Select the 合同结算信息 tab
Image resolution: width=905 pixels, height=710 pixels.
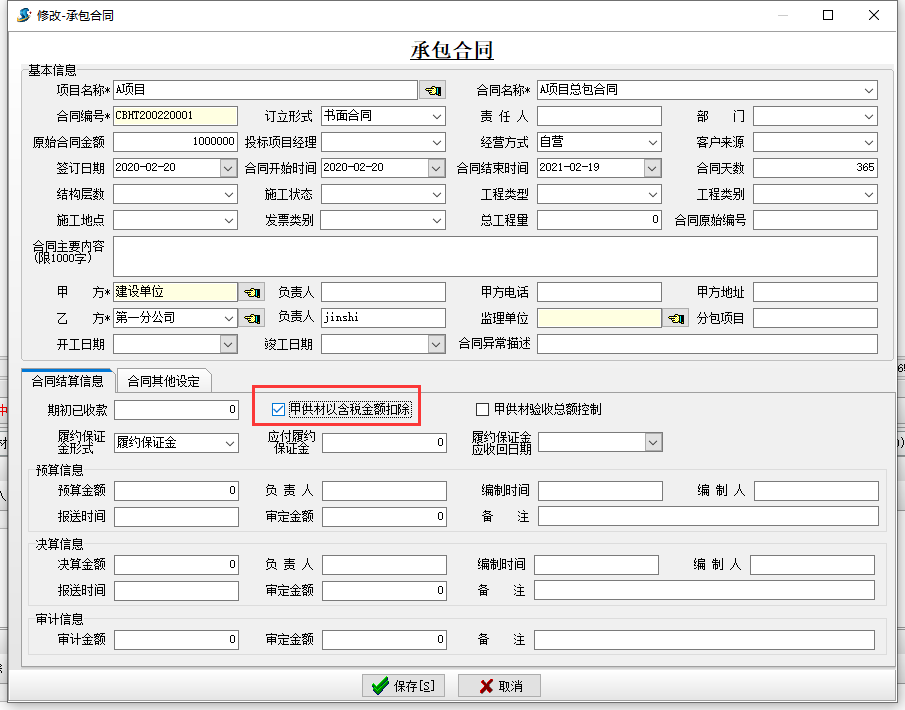(x=67, y=381)
